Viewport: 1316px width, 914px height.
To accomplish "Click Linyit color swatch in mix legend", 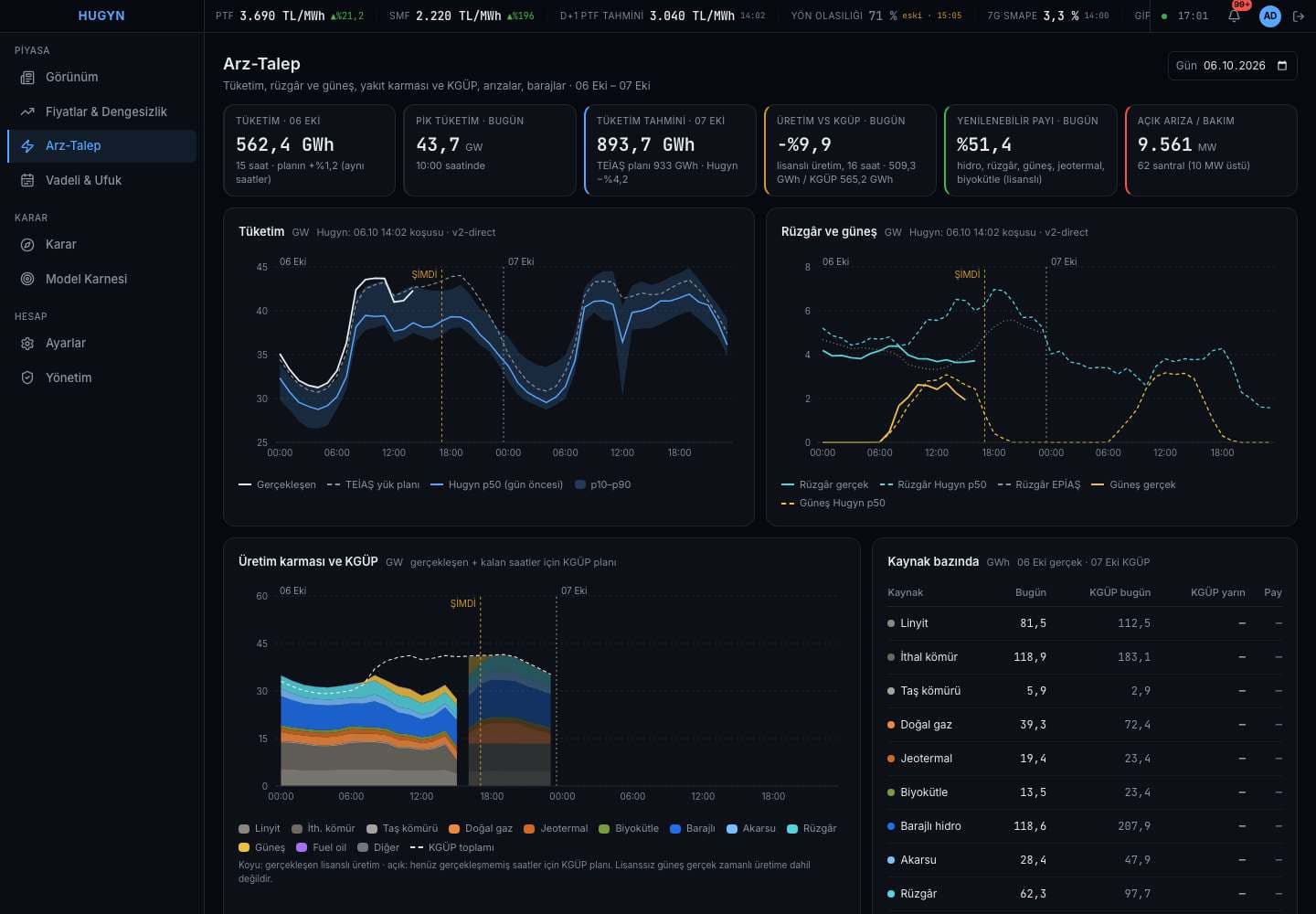I will [244, 829].
